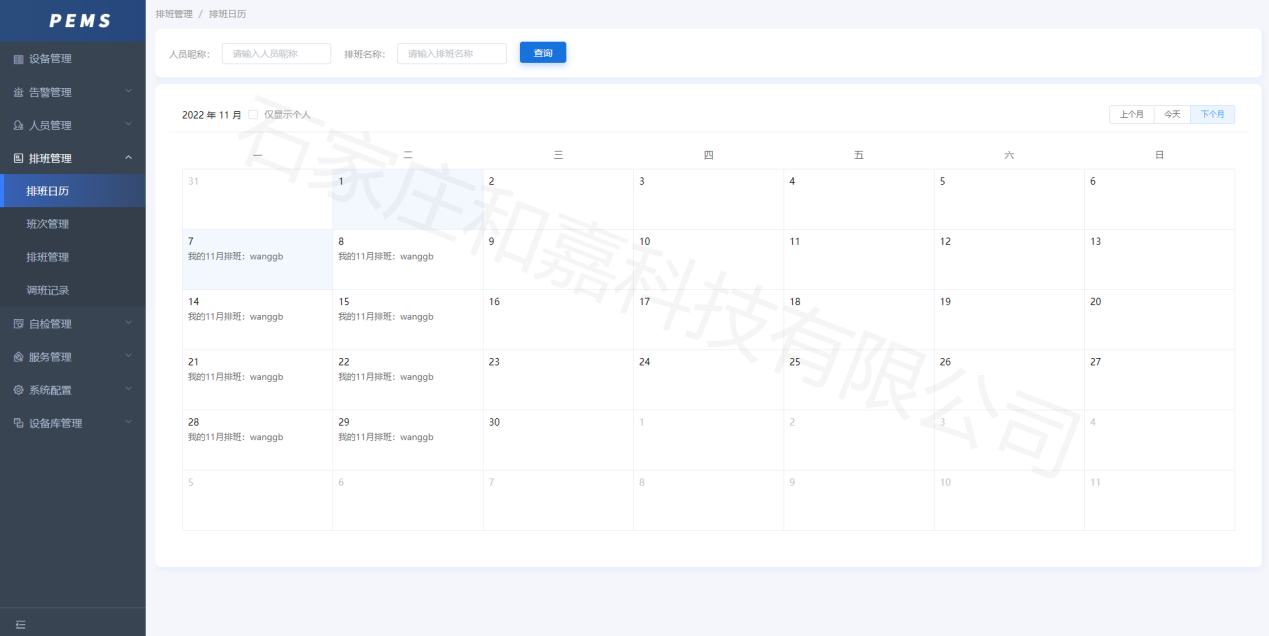Click the 设备管理 sidebar icon
This screenshot has width=1269, height=636.
18,59
